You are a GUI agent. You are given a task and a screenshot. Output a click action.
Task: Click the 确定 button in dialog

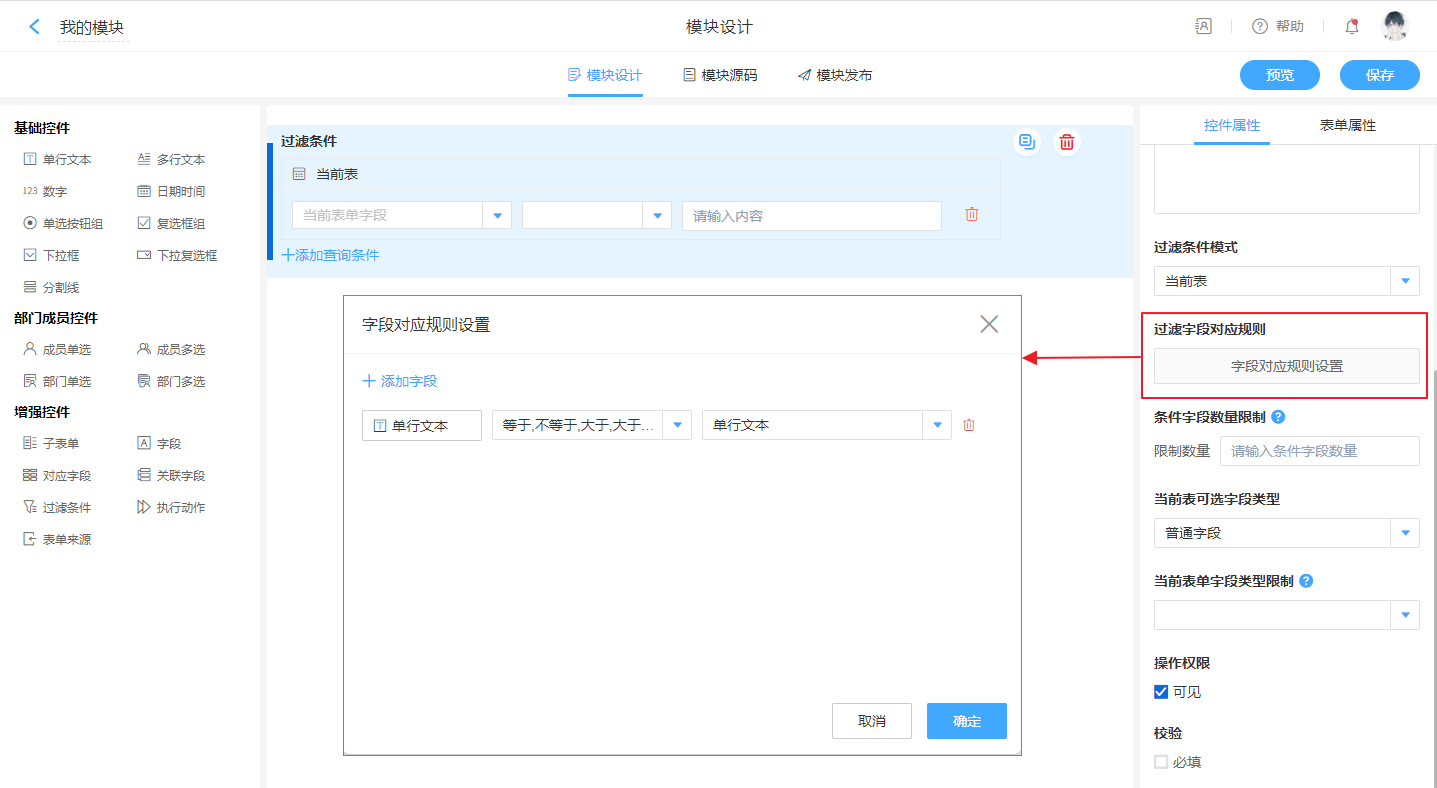[x=966, y=721]
